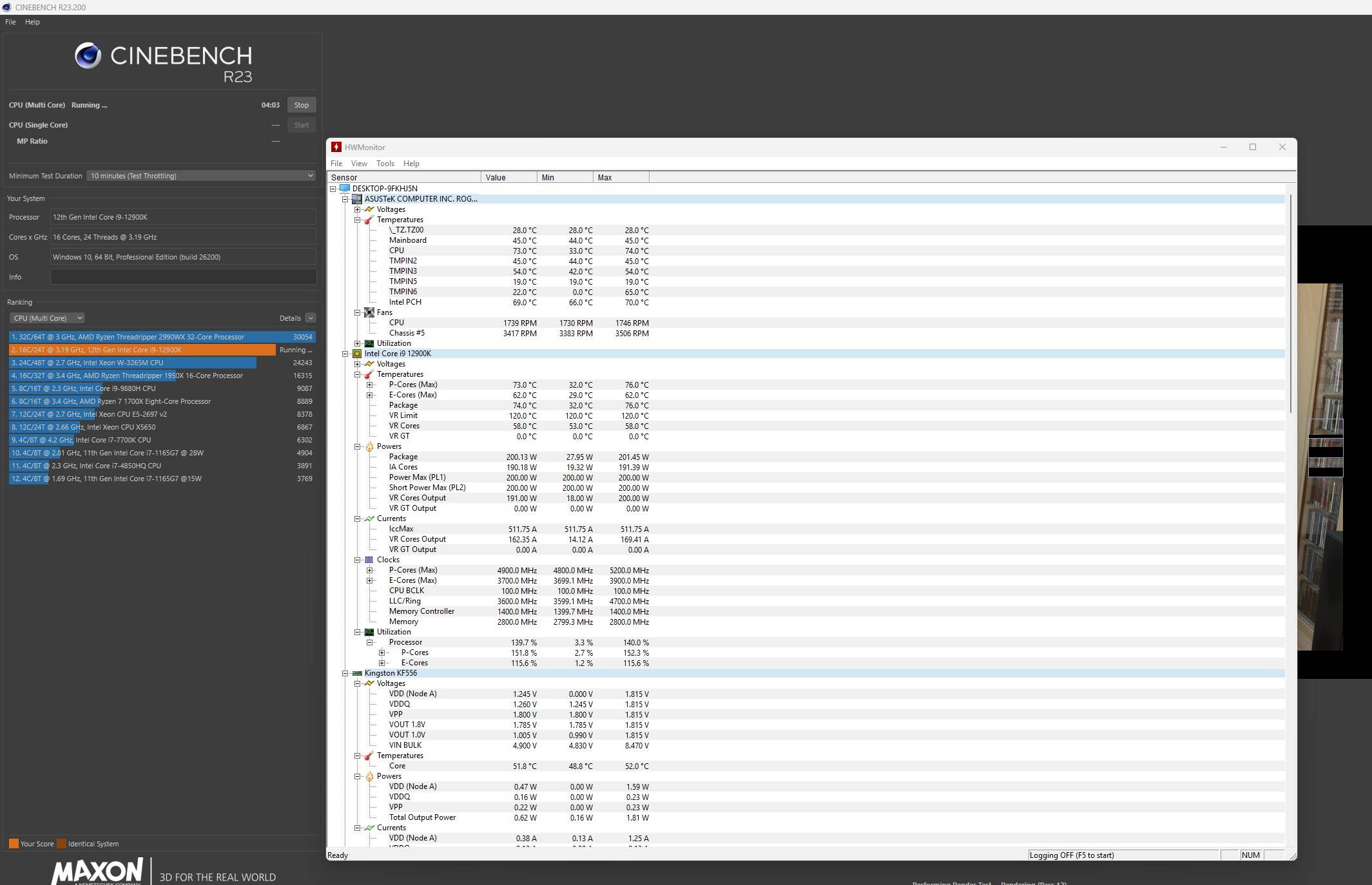
Task: Click the Powers flame icon under Kingston KF556
Action: [x=369, y=776]
